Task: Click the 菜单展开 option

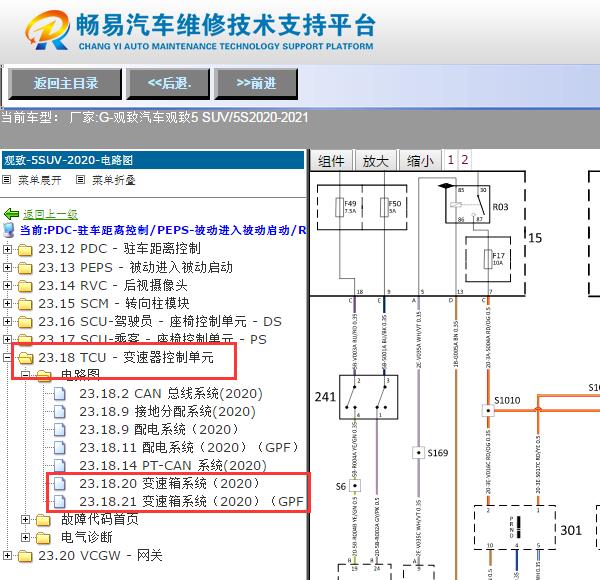Action: tap(40, 180)
